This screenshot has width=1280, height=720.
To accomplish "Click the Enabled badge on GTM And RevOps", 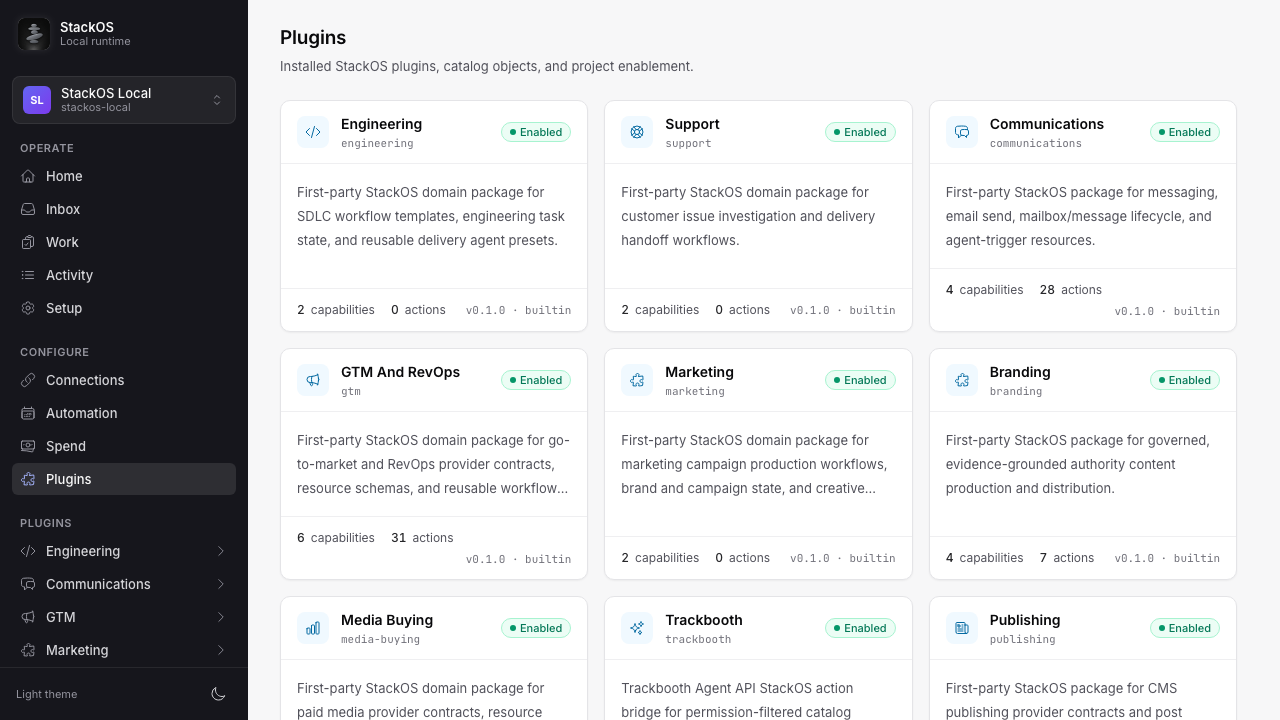I will coord(536,380).
